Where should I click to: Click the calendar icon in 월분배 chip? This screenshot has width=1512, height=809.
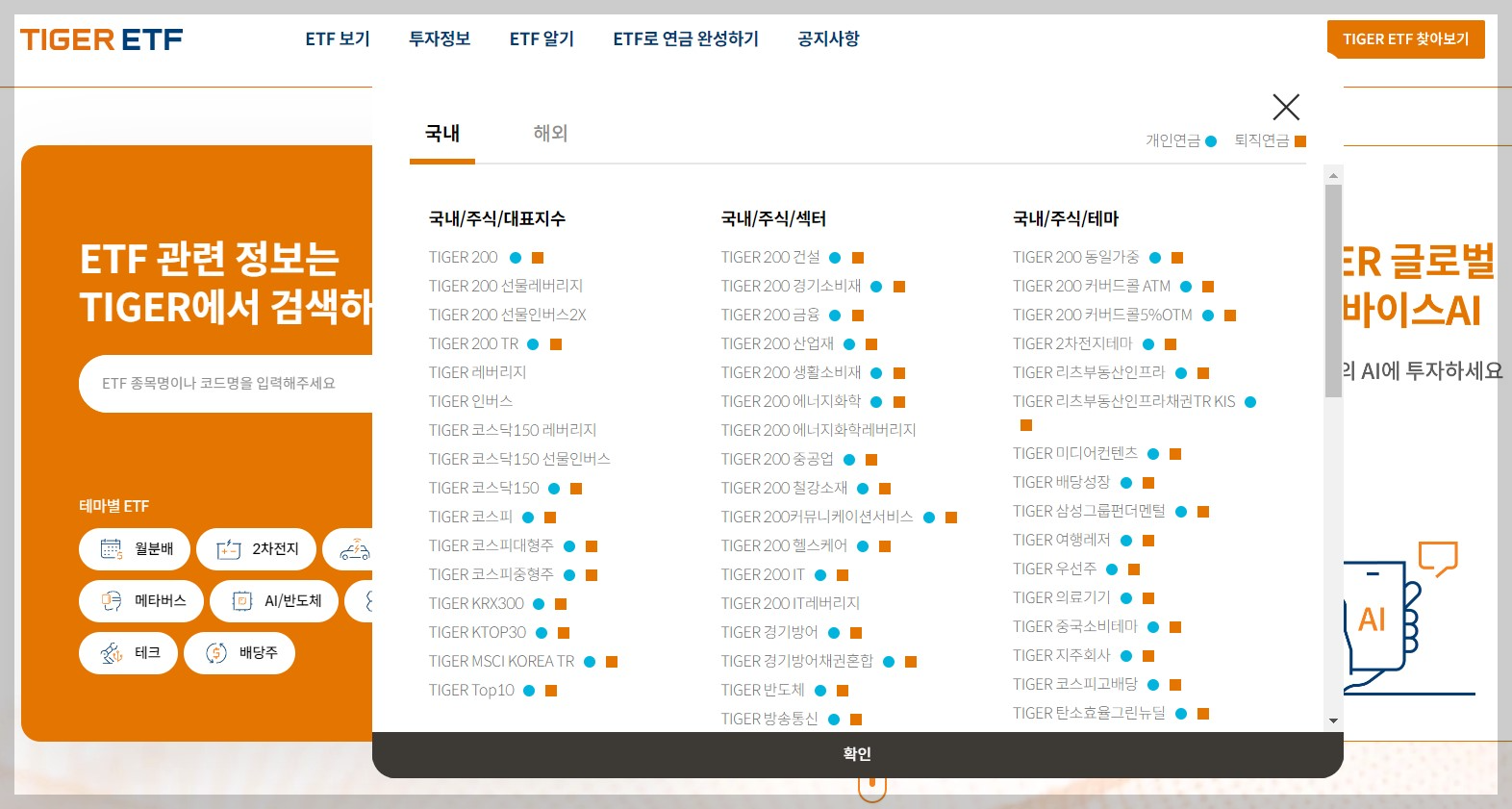(112, 549)
